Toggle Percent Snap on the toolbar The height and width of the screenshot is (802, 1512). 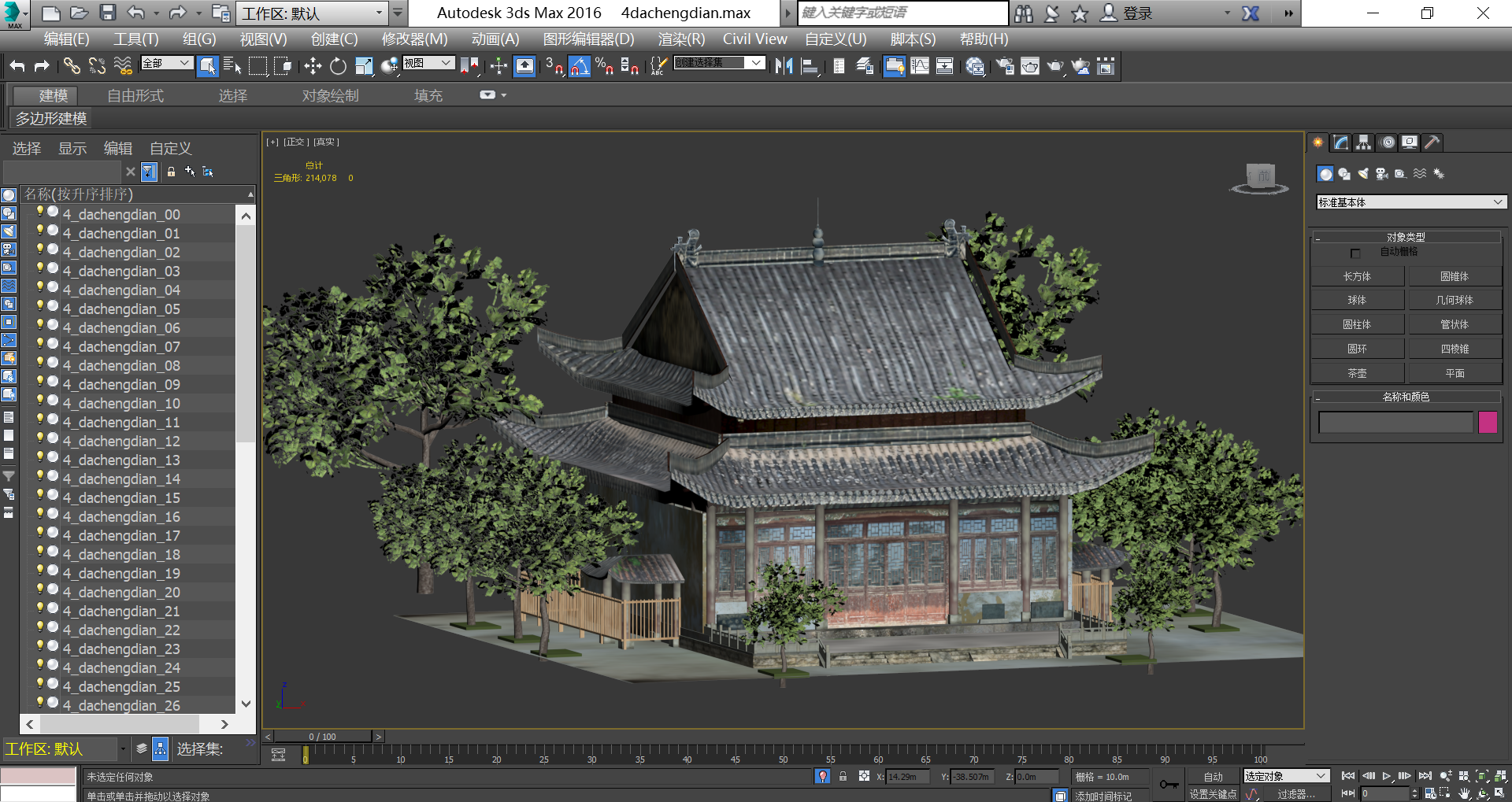coord(605,66)
